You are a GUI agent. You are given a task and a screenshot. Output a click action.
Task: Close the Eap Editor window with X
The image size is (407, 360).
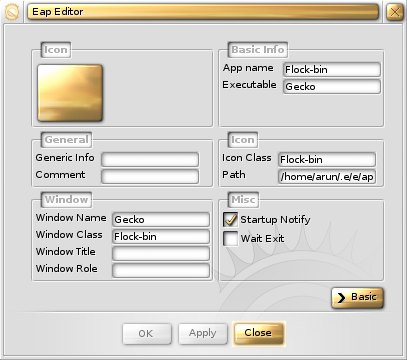pos(395,12)
